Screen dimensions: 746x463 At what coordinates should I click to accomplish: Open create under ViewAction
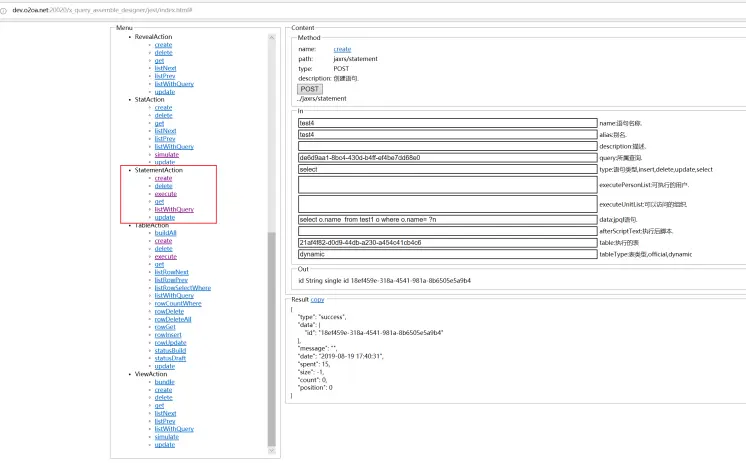(163, 390)
